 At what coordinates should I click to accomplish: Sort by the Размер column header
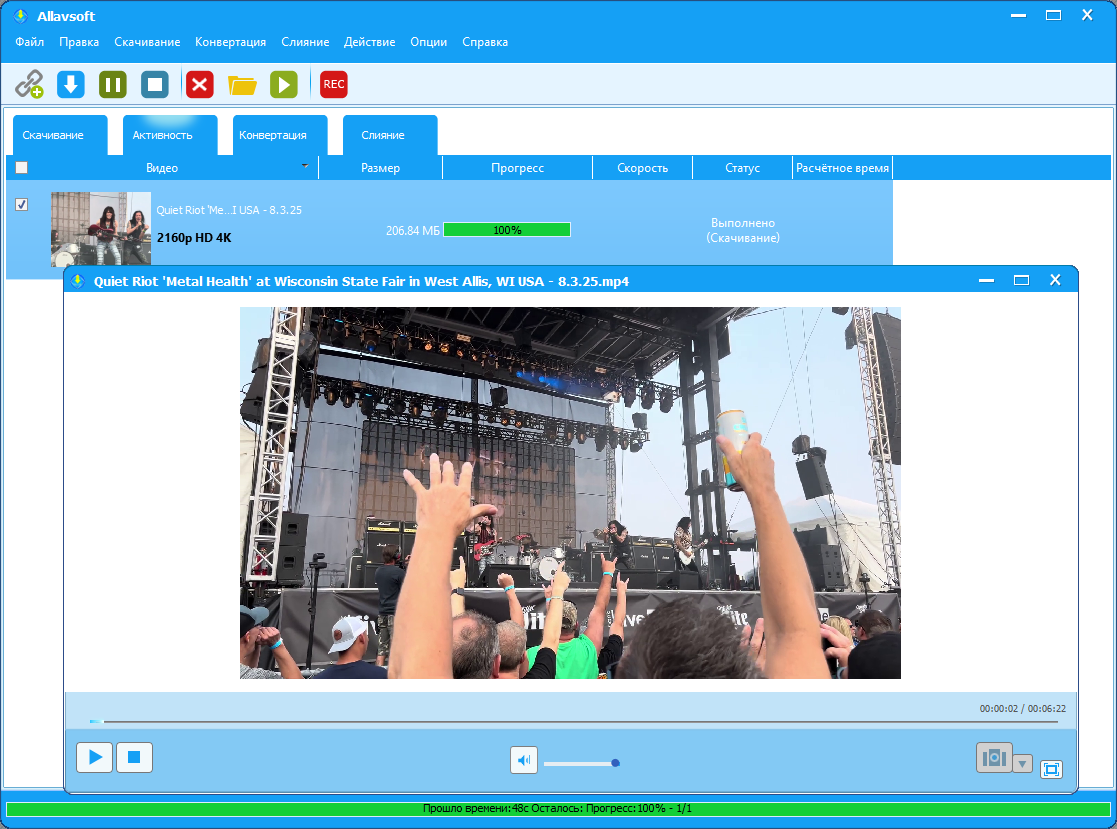point(380,168)
